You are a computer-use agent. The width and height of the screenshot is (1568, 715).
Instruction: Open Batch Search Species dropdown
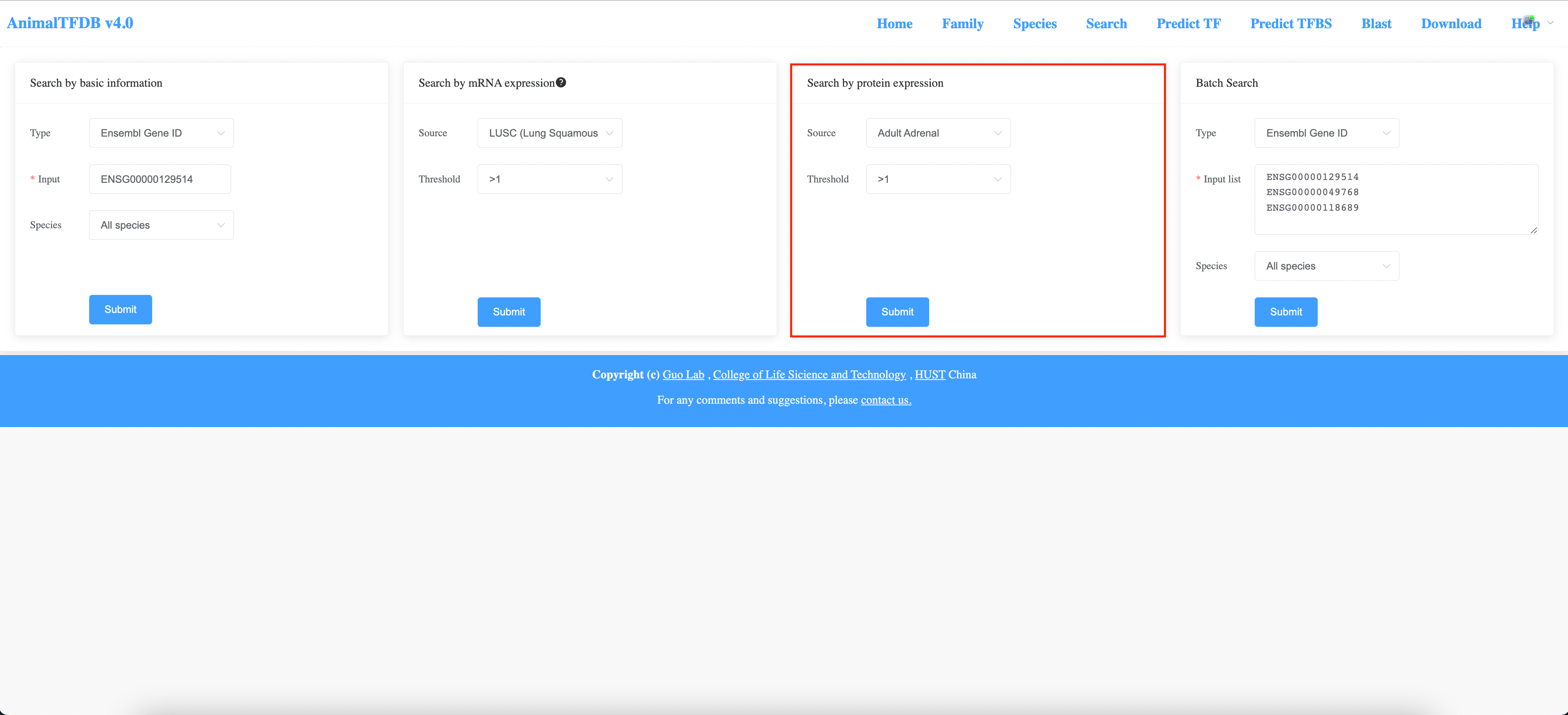[1326, 266]
